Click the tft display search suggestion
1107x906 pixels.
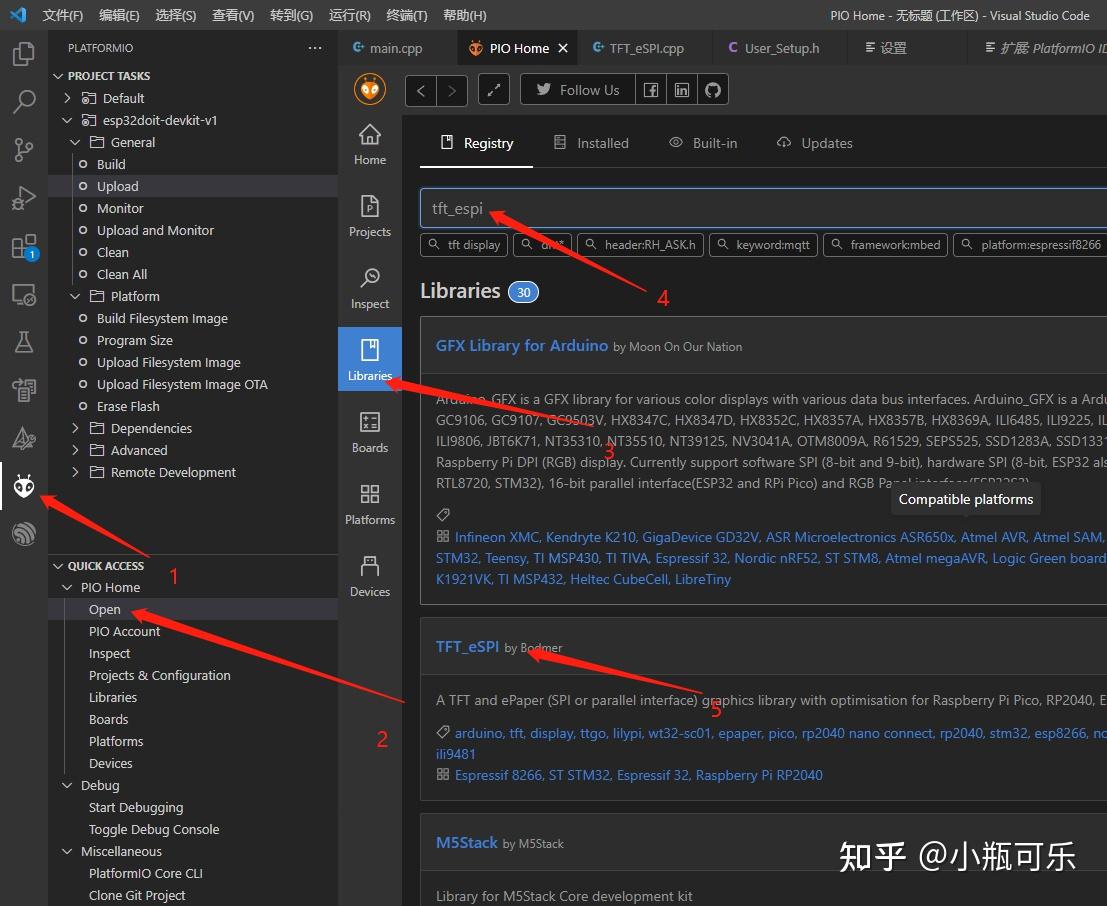click(464, 244)
